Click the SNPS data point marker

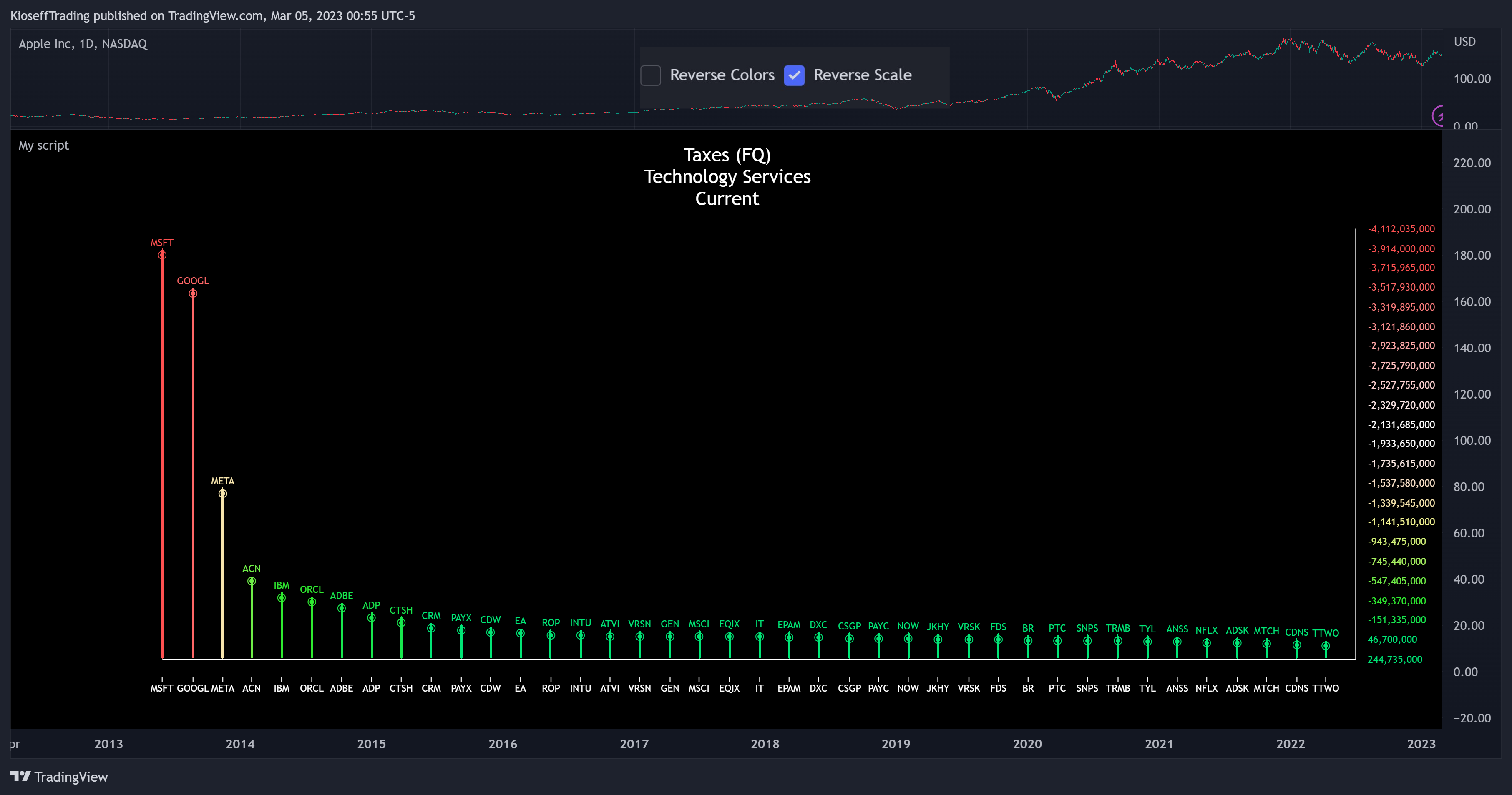(x=1088, y=641)
